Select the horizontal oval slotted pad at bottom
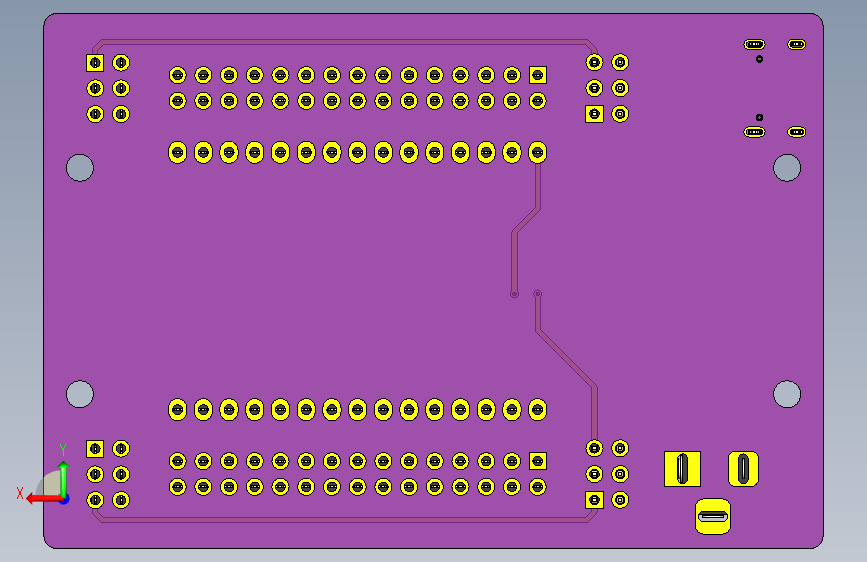The height and width of the screenshot is (562, 867). (x=713, y=517)
